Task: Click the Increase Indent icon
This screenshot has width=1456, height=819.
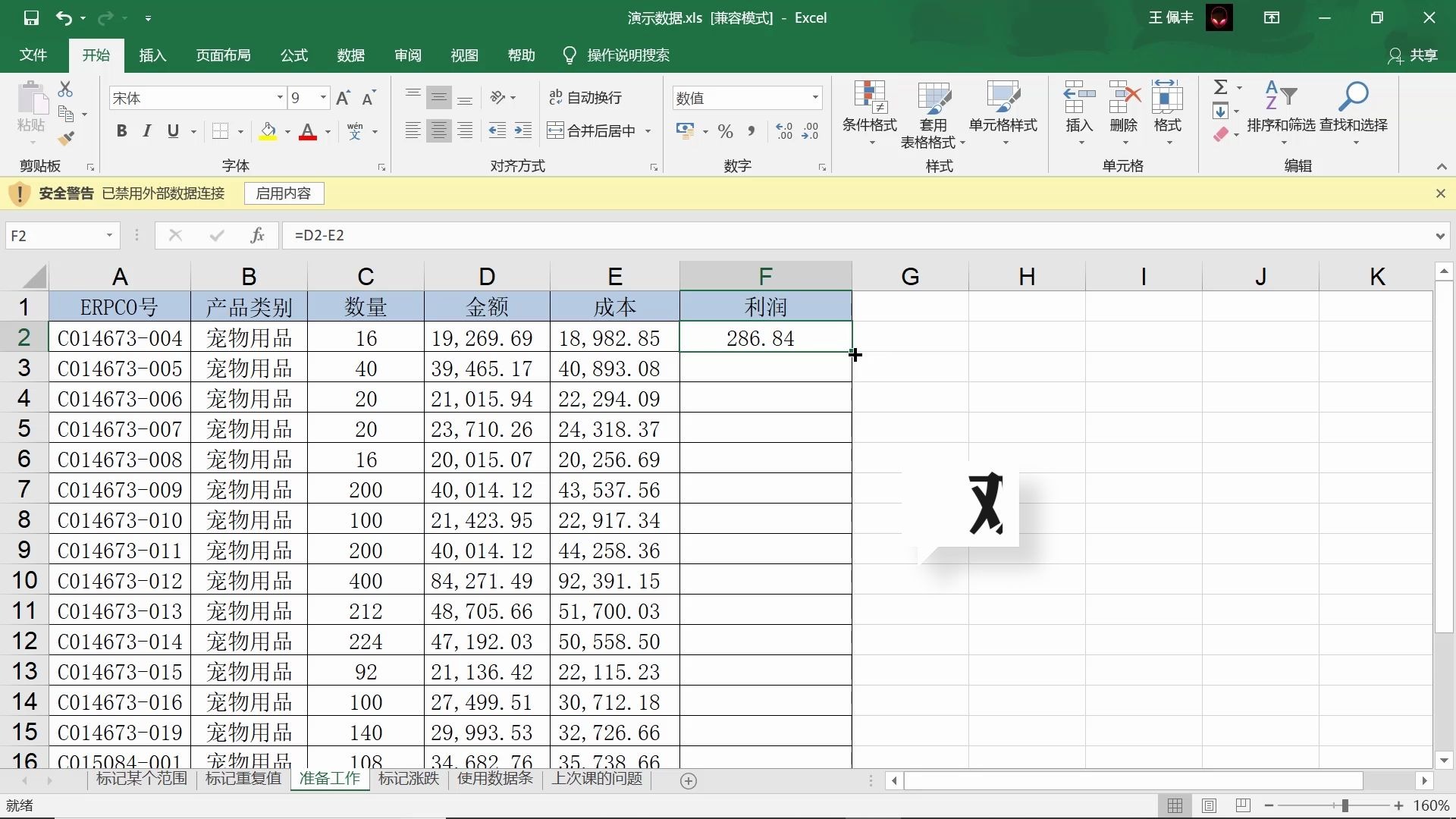Action: [523, 130]
